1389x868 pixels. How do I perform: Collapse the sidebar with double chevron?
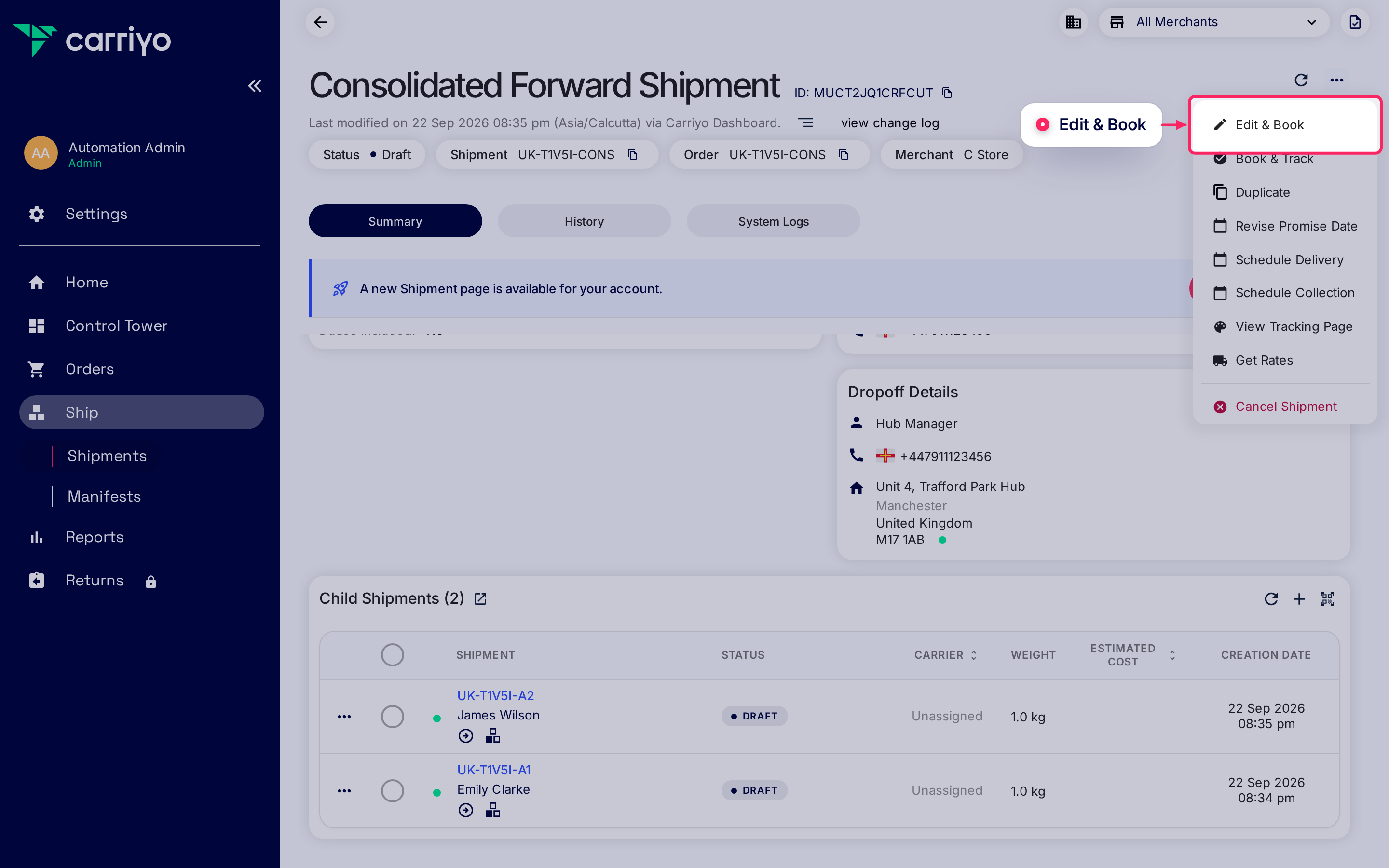pos(255,86)
